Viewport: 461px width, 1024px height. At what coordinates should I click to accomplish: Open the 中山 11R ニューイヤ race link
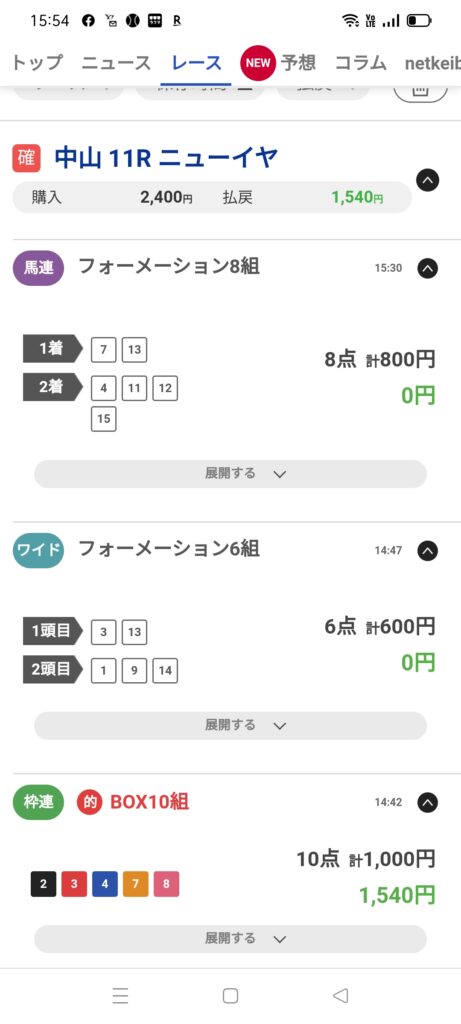166,158
